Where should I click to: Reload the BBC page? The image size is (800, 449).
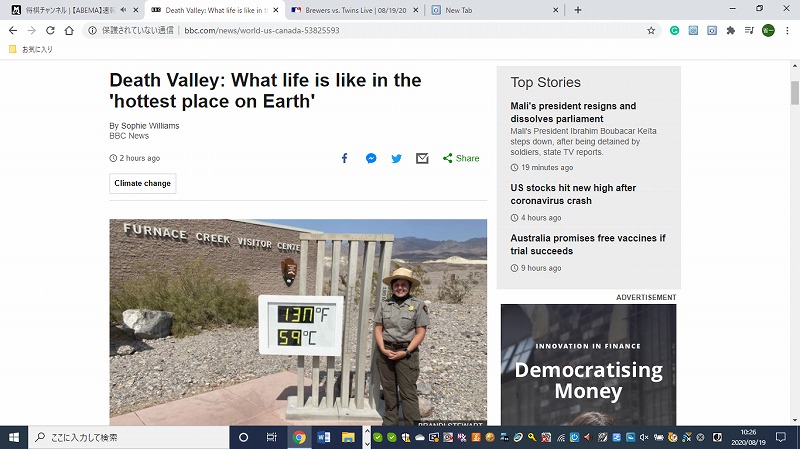50,31
